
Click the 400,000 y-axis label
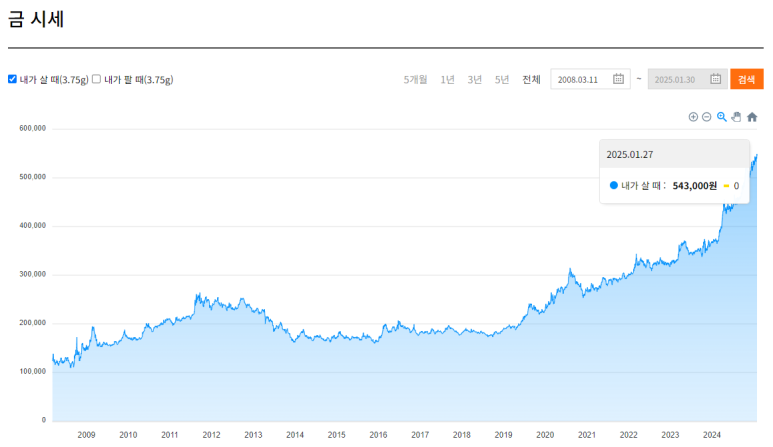click(33, 226)
